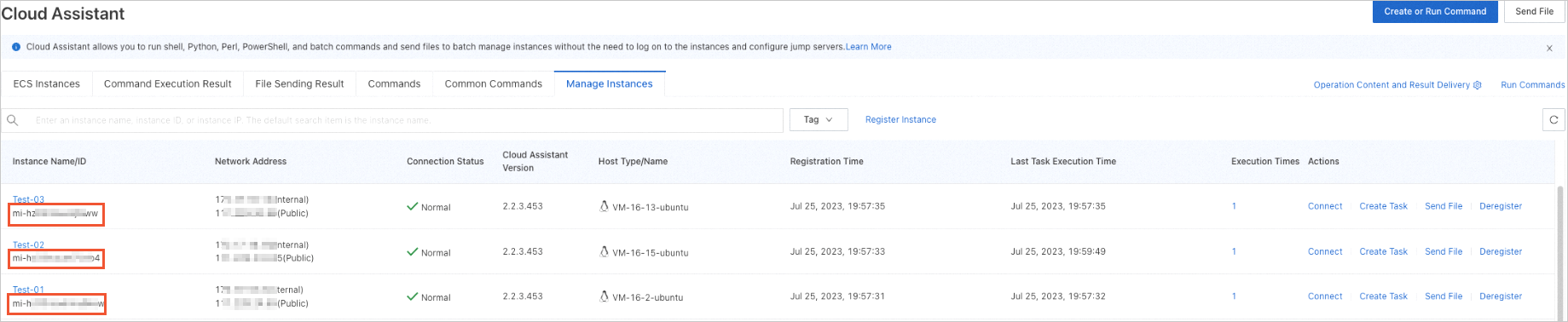Click the Linux icon for VM-16-13-ubuntu

605,206
